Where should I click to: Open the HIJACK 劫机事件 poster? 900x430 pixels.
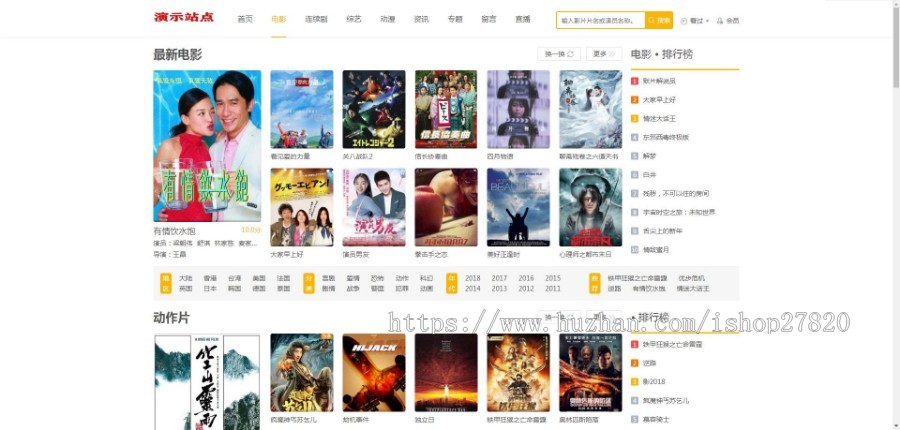374,373
